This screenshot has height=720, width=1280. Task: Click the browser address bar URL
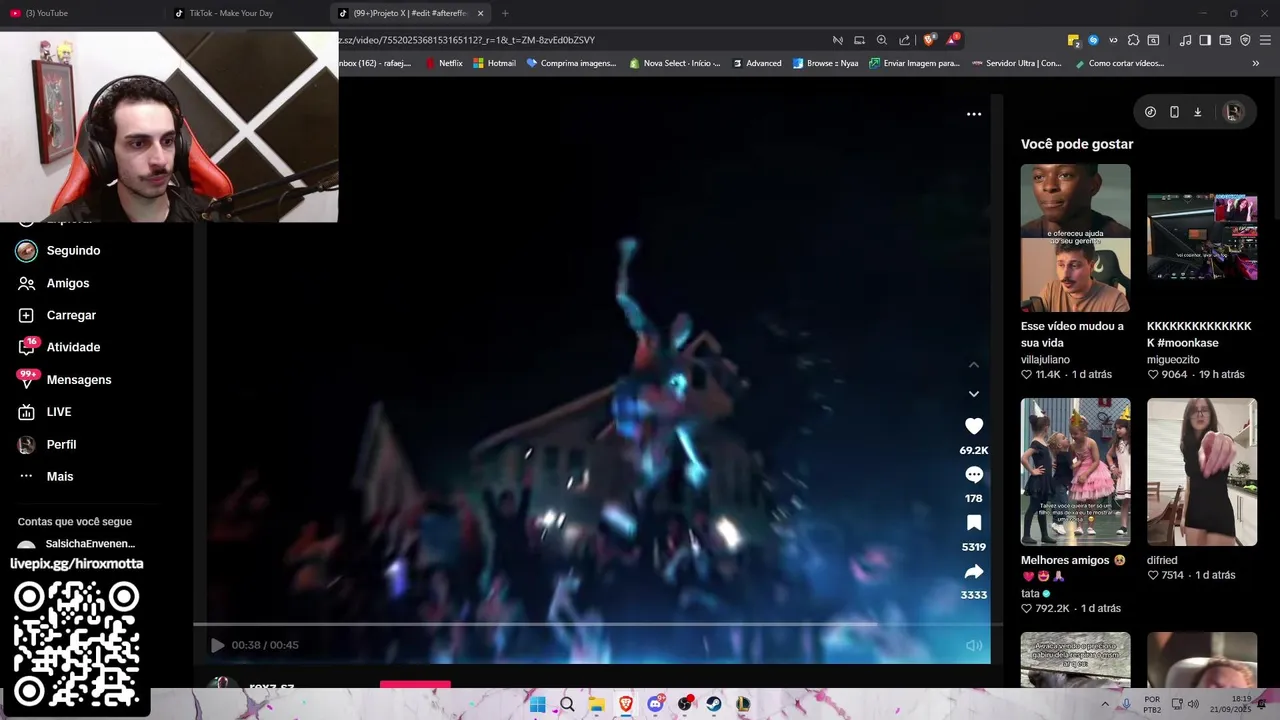(467, 40)
